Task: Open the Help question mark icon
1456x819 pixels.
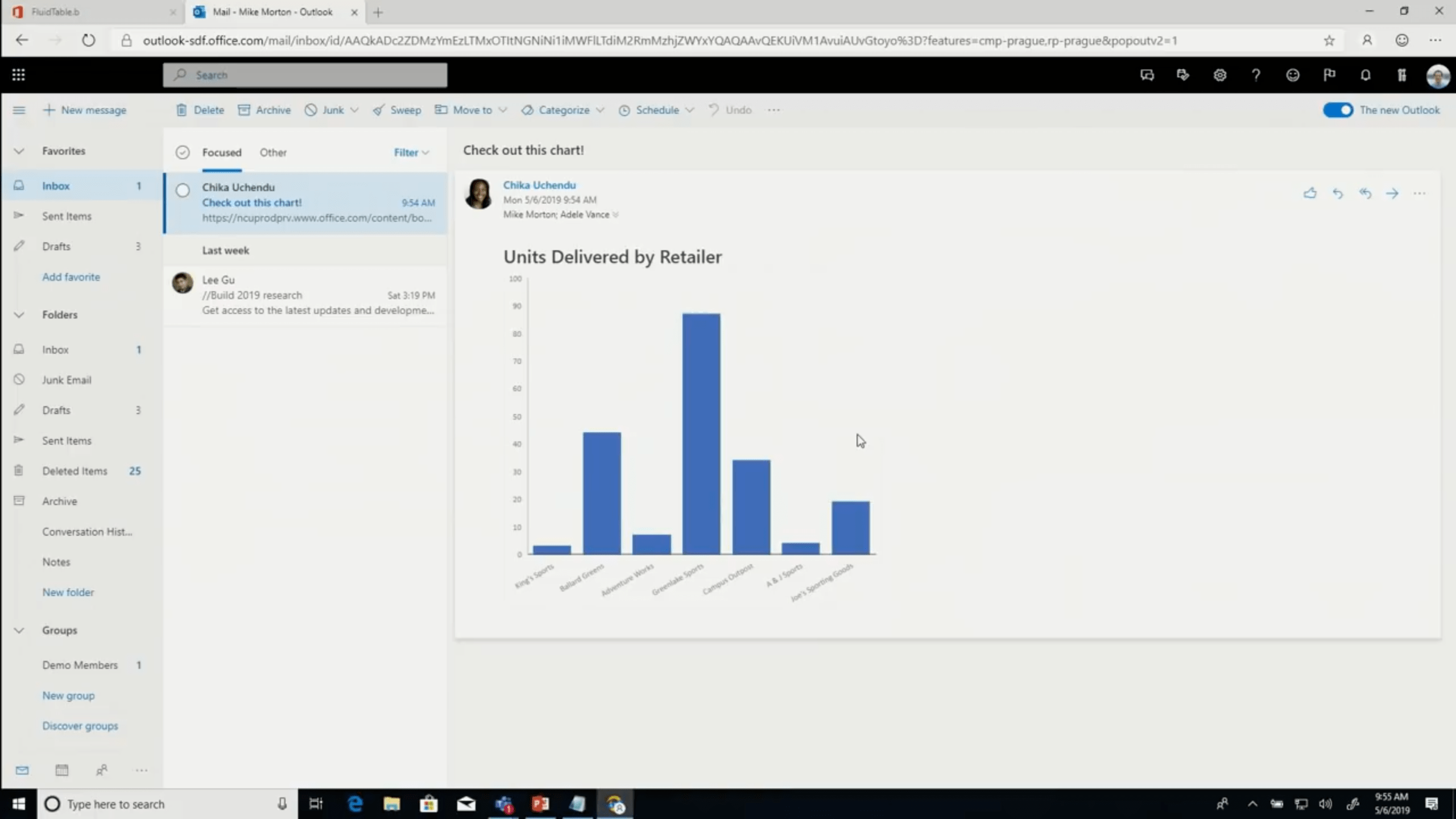Action: coord(1256,75)
